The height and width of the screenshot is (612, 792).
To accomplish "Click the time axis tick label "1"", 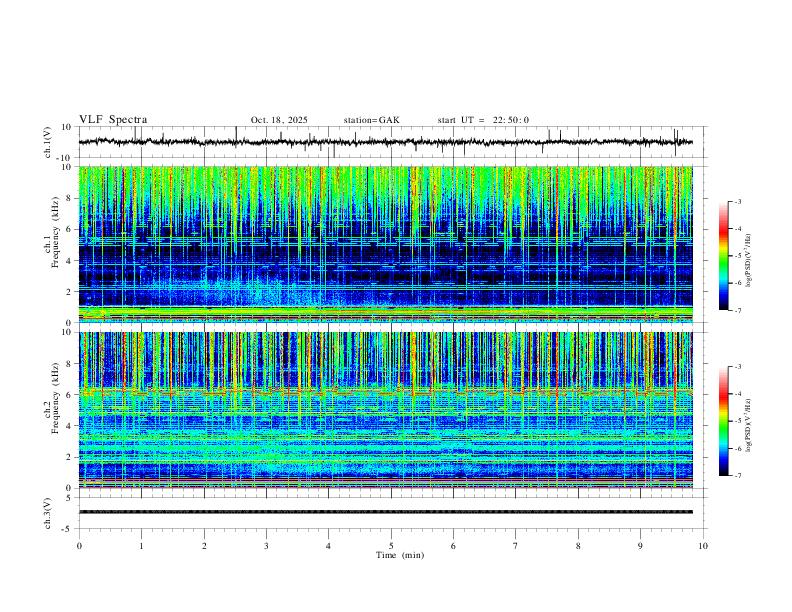I will click(141, 546).
